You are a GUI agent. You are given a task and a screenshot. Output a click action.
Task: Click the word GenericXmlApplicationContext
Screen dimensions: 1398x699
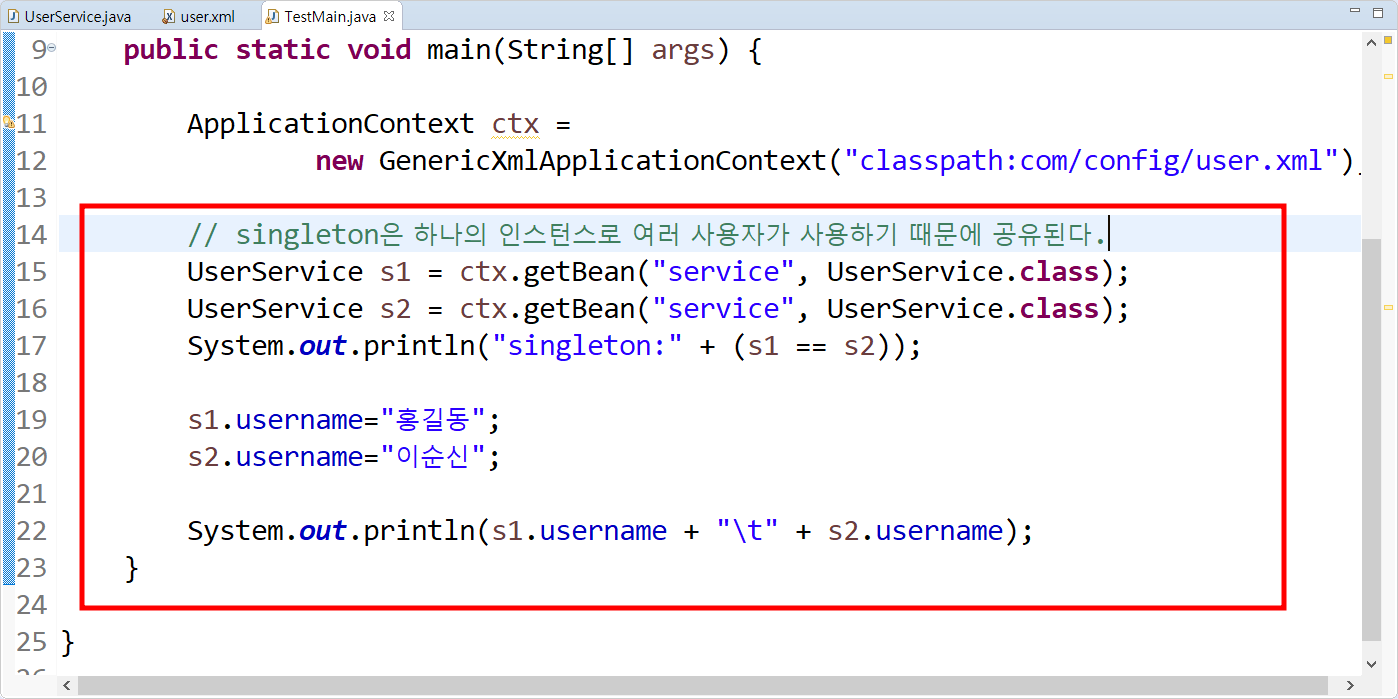coord(603,161)
